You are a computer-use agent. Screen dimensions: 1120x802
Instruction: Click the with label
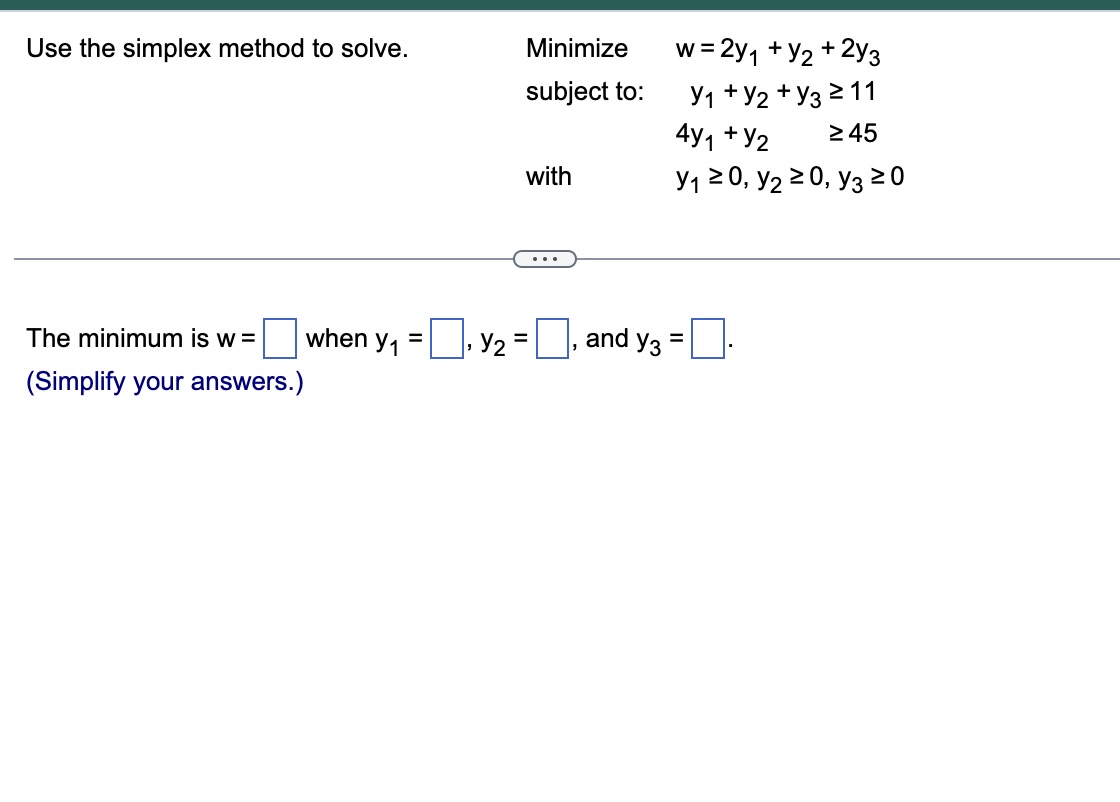[x=548, y=176]
